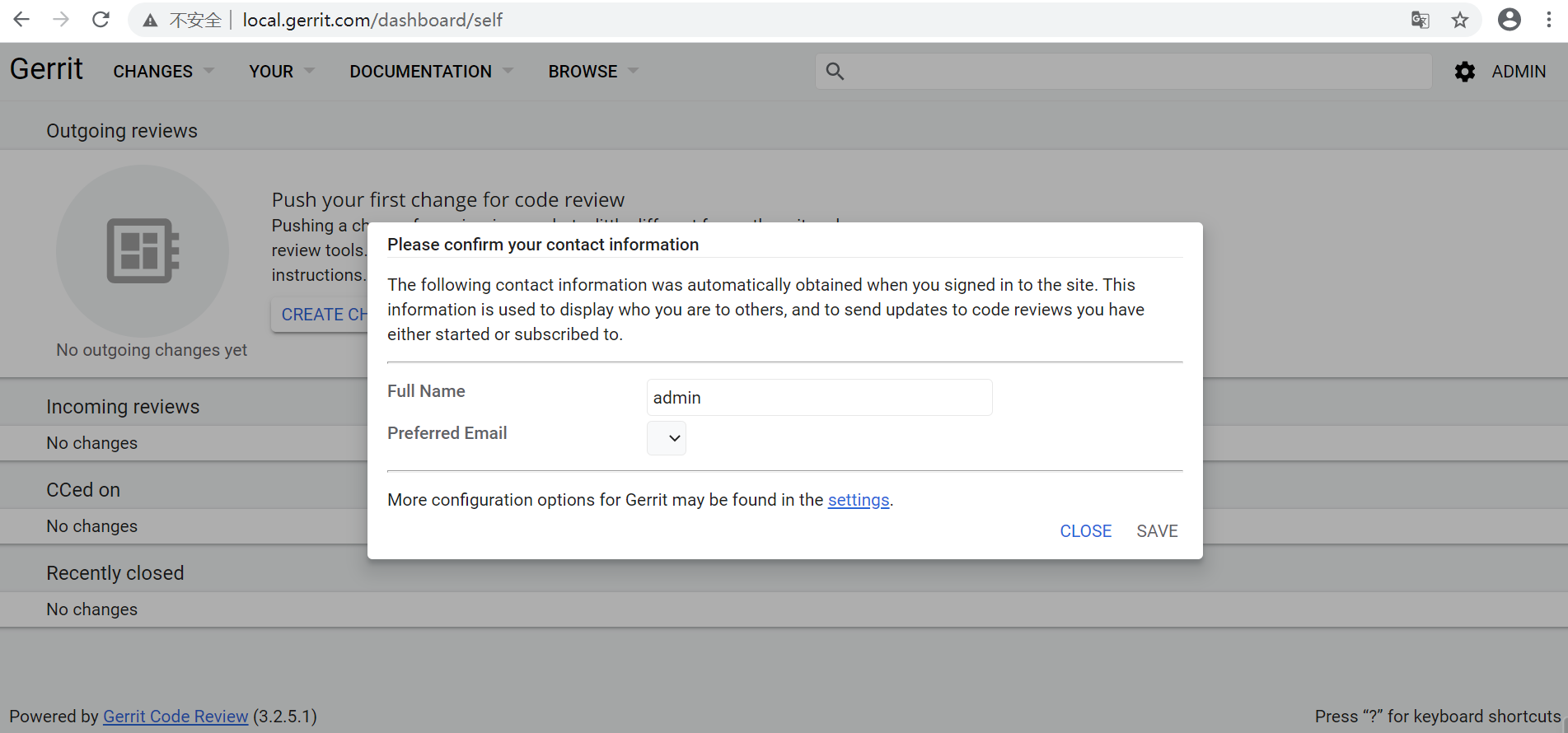This screenshot has width=1568, height=733.
Task: Expand the DOCUMENTATION dropdown arrow
Action: 508,71
